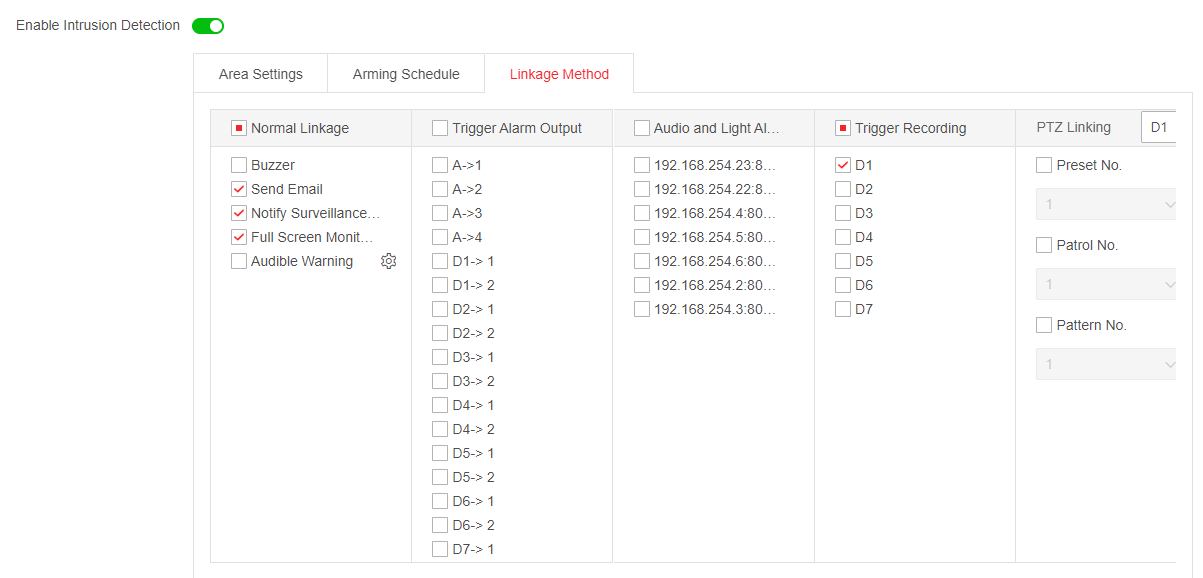Image resolution: width=1203 pixels, height=578 pixels.
Task: Uncheck Full Screen Monitoring option
Action: [239, 237]
